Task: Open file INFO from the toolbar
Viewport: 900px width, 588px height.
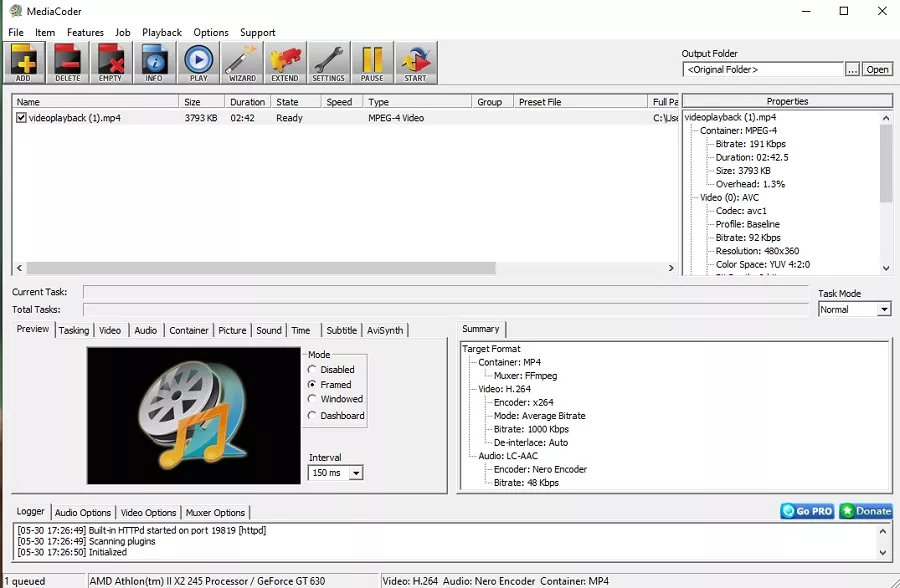Action: click(x=154, y=62)
